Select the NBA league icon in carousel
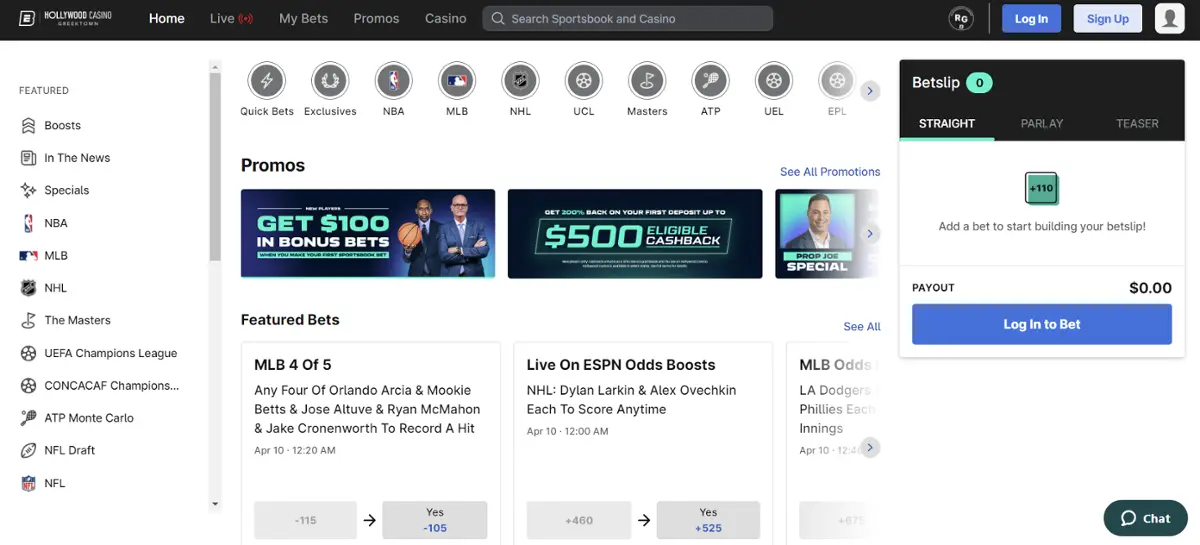This screenshot has width=1200, height=545. [x=393, y=80]
